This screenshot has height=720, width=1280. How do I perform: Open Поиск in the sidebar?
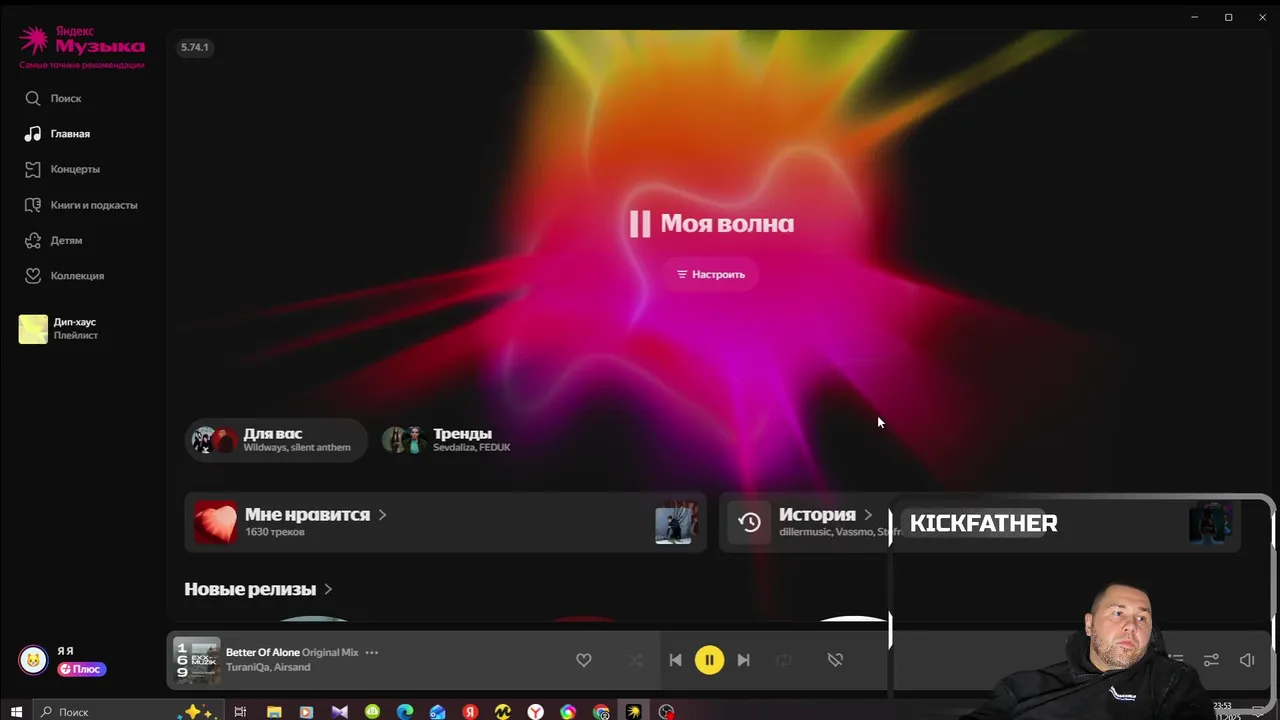pos(53,98)
